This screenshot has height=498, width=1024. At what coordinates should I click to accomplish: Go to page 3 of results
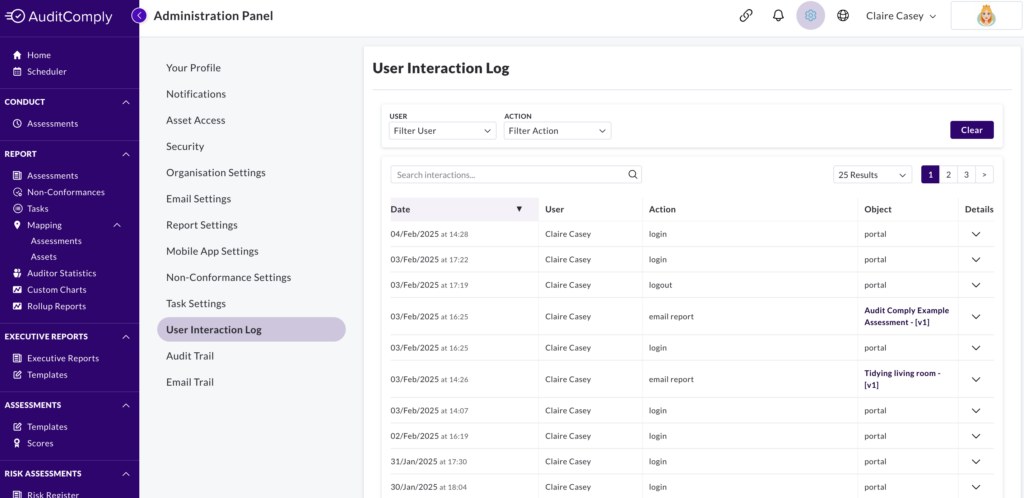(x=966, y=175)
